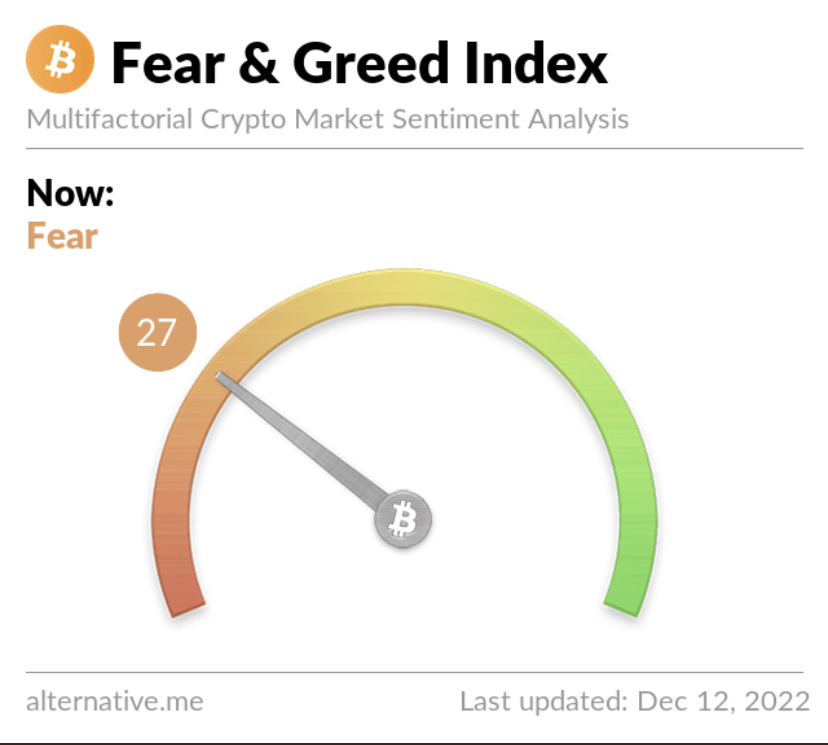Click the 2022 year in the date
Image resolution: width=828 pixels, height=745 pixels.
click(x=777, y=701)
